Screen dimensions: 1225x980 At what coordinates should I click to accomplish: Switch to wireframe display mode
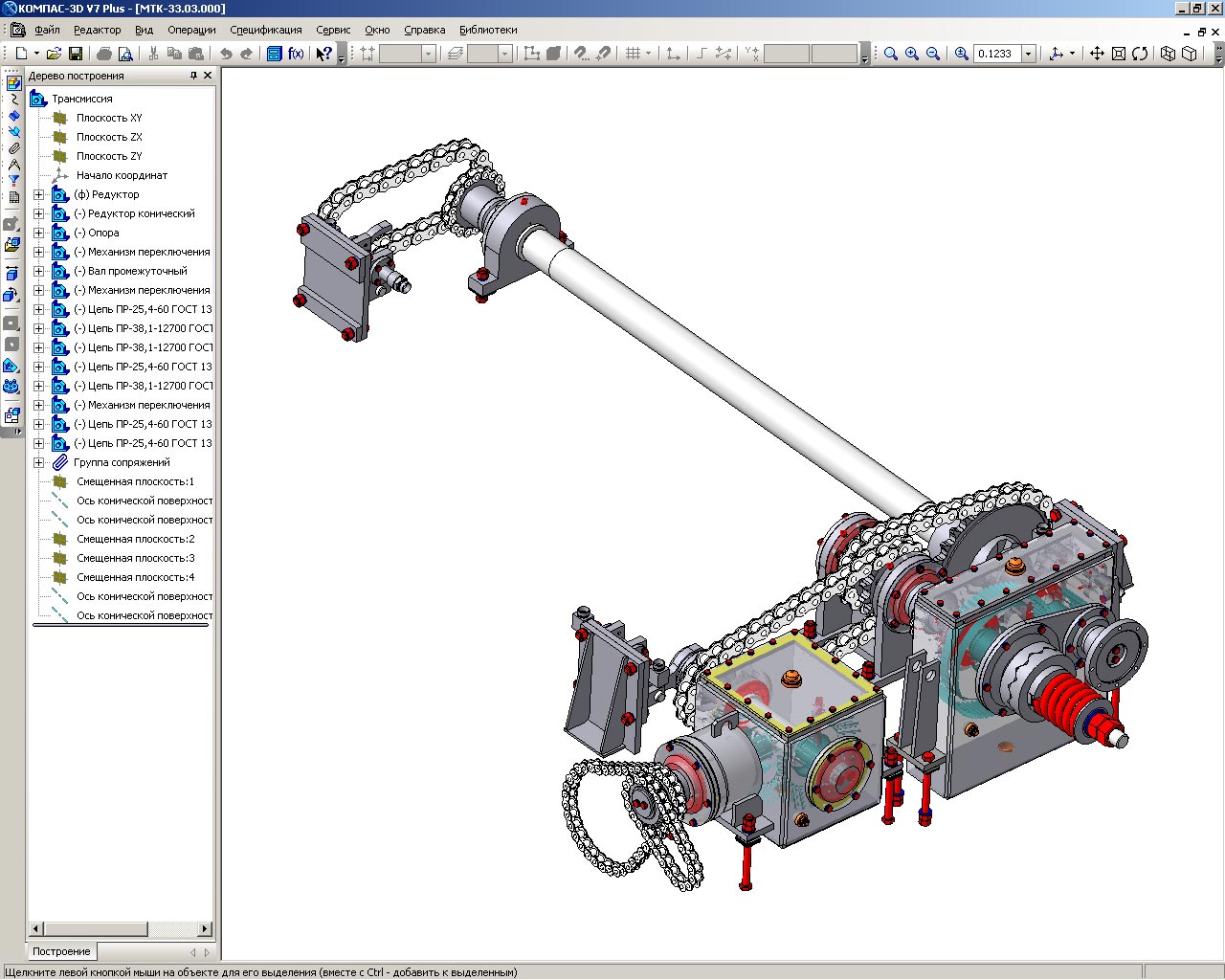pyautogui.click(x=1168, y=54)
